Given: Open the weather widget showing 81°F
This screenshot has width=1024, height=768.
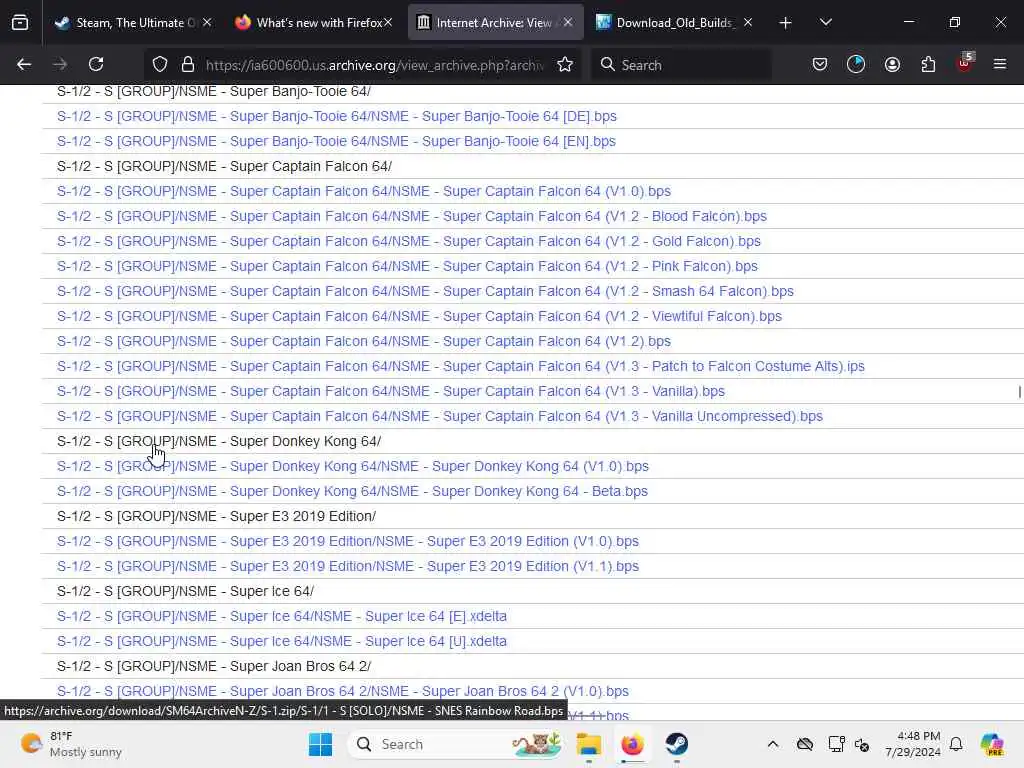Looking at the screenshot, I should [x=71, y=744].
